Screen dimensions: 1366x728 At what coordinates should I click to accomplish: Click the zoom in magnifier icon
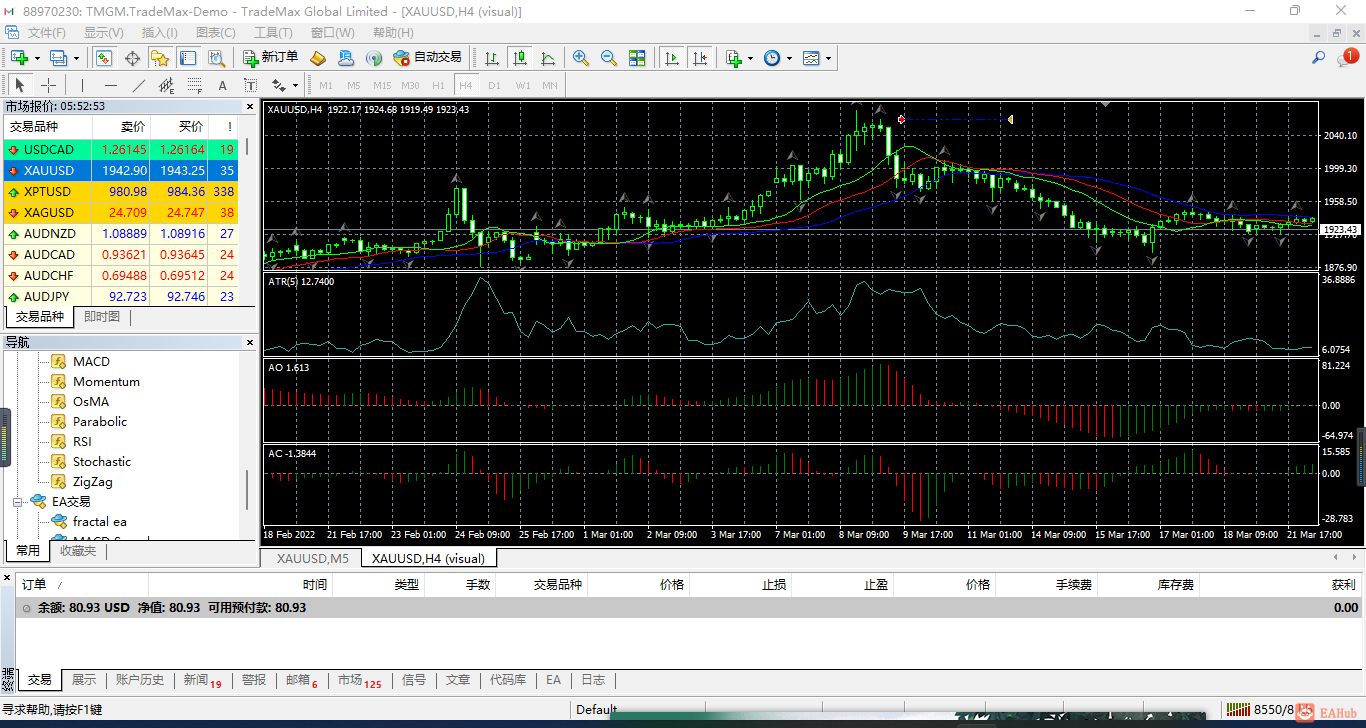tap(580, 58)
